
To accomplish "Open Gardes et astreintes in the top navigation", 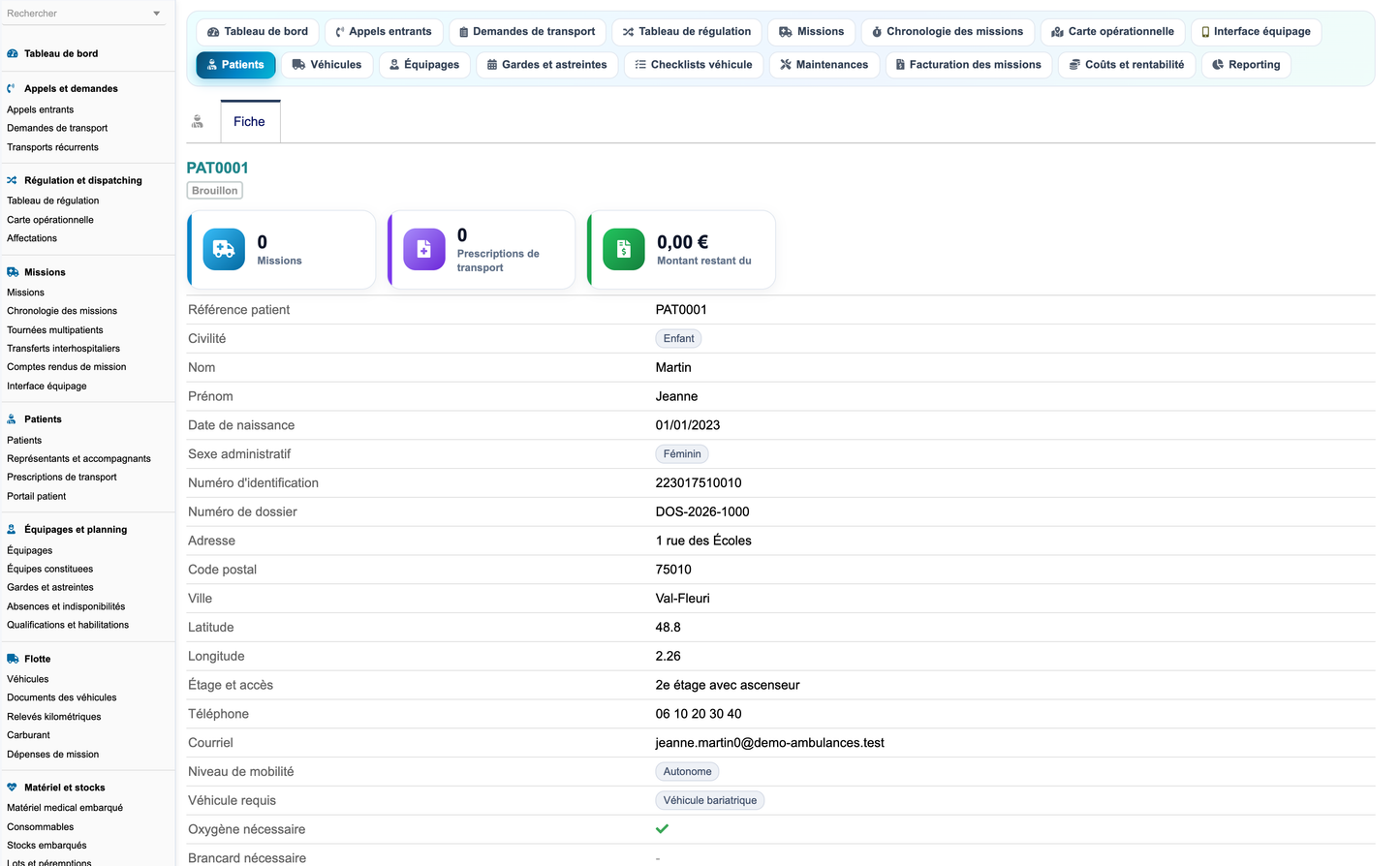I will (547, 65).
